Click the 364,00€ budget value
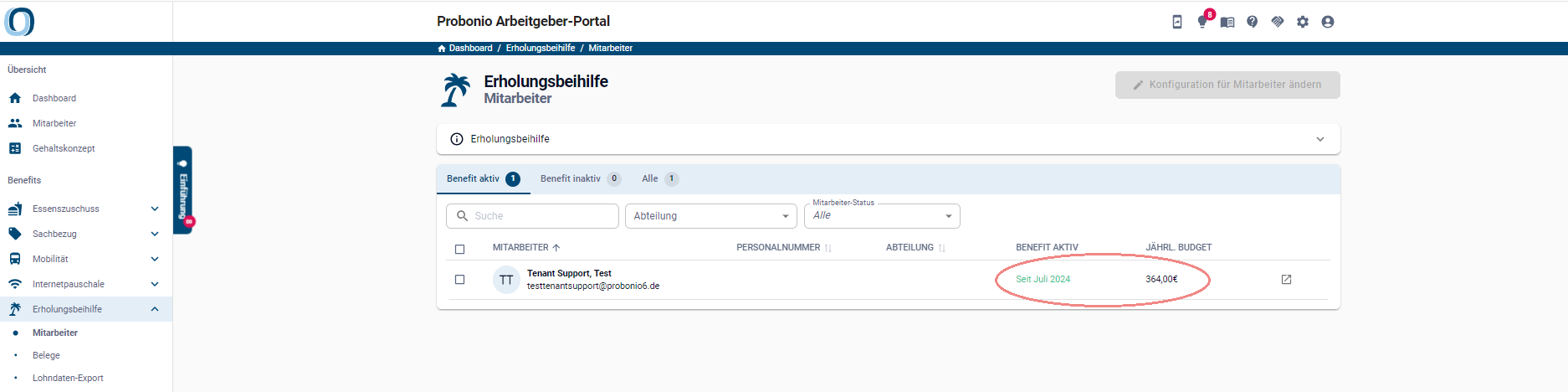 [x=1161, y=280]
